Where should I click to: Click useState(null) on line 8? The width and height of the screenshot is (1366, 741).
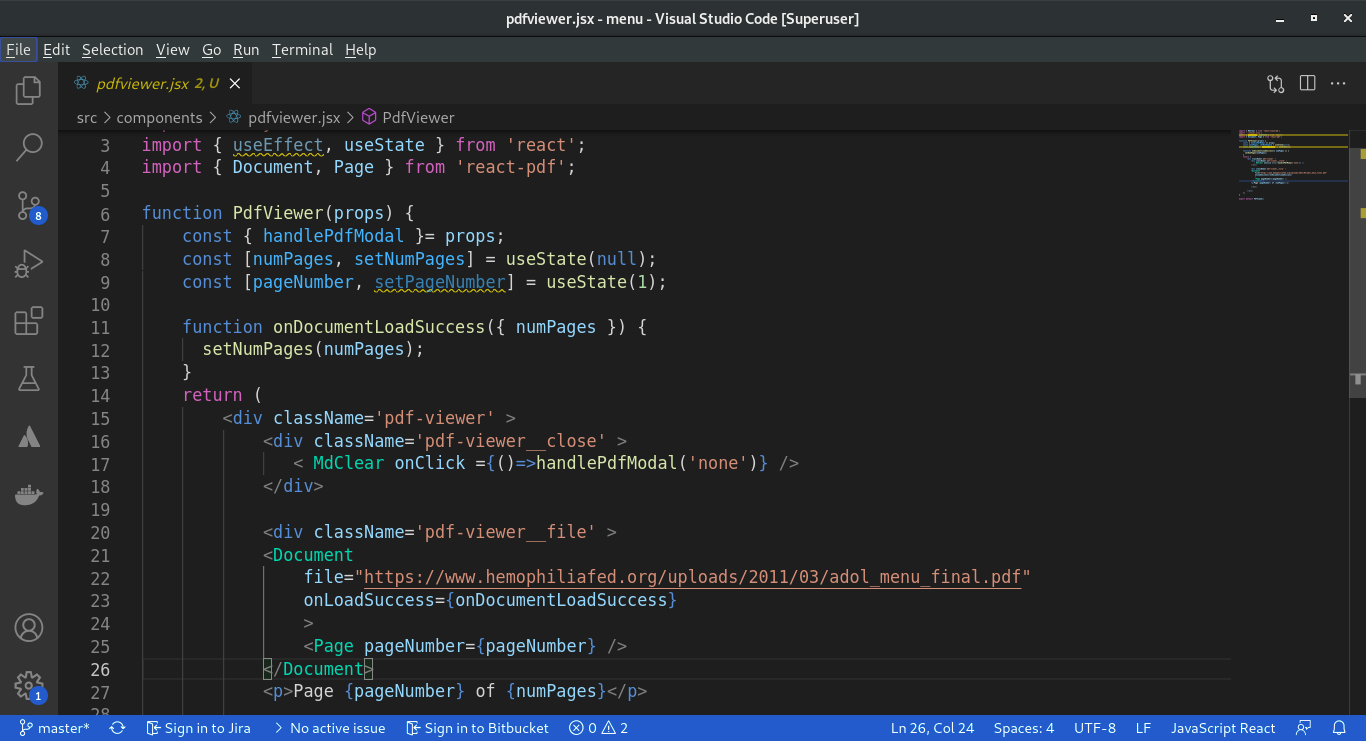(x=576, y=259)
